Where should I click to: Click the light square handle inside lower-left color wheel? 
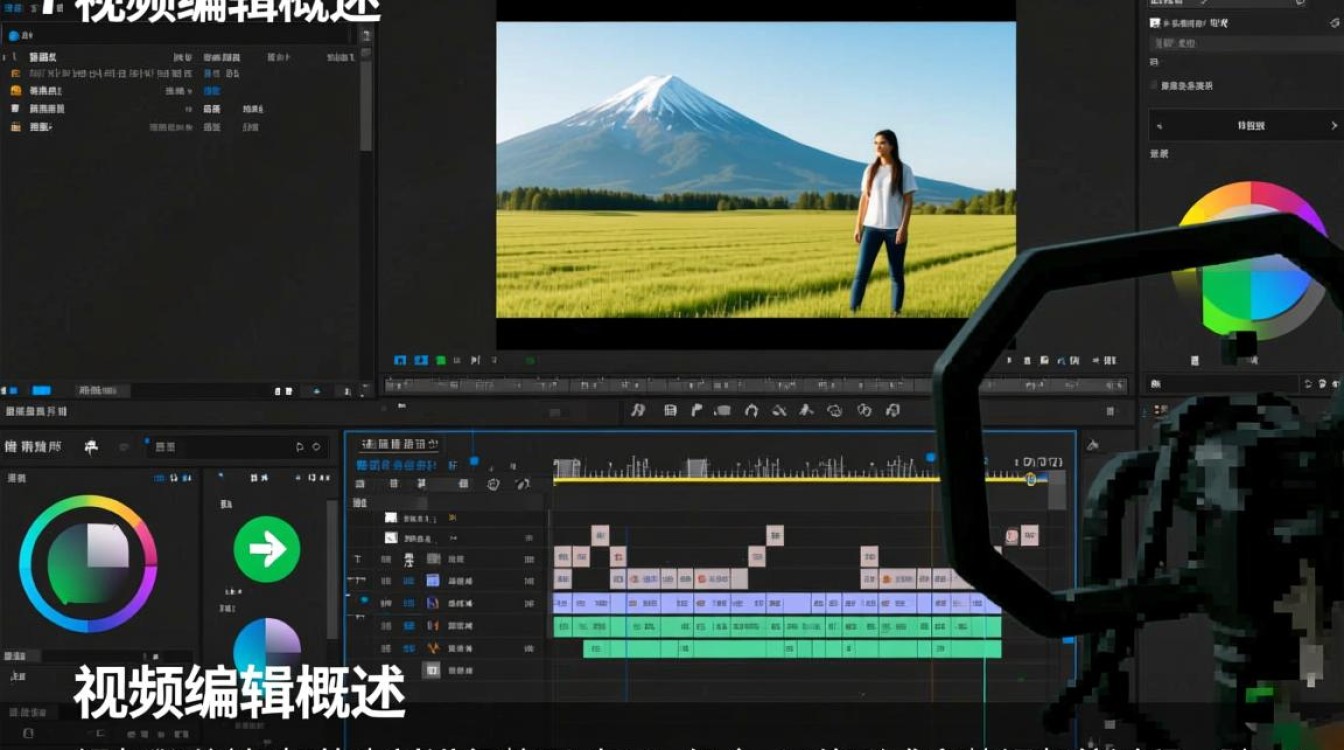[107, 546]
